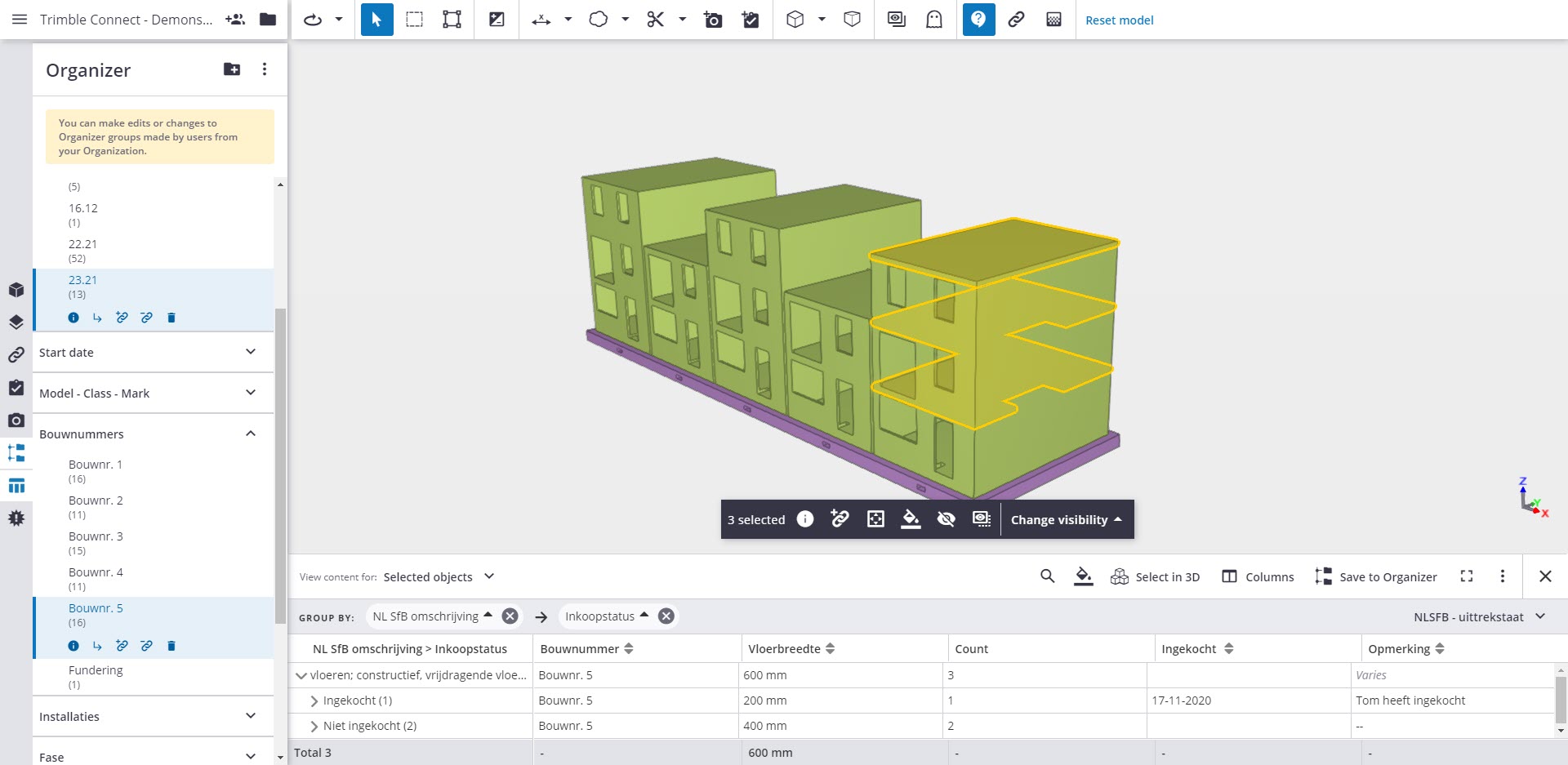Click Reset model
The width and height of the screenshot is (1568, 765).
(1119, 20)
